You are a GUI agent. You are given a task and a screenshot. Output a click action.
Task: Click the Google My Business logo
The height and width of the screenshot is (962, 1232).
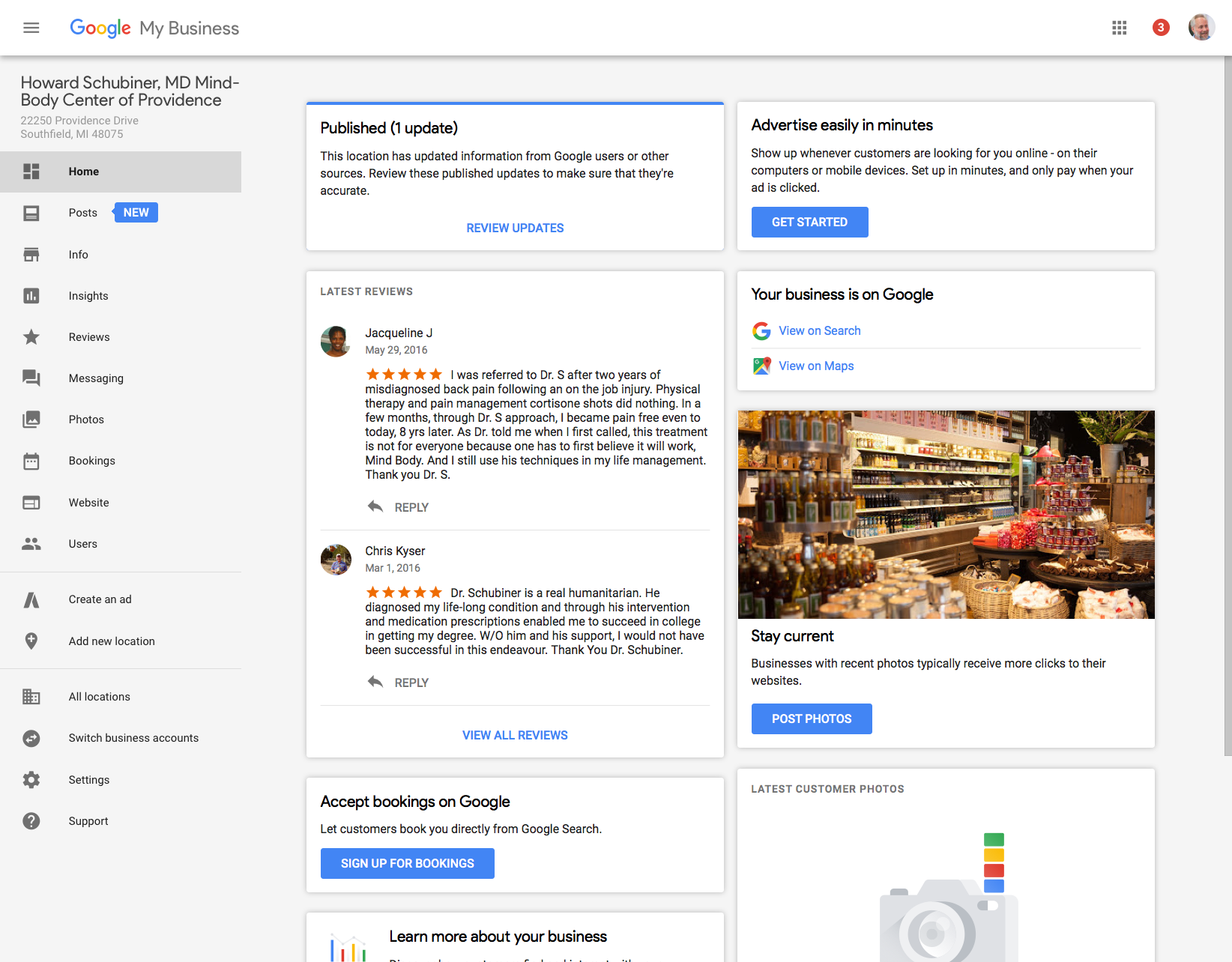tap(154, 28)
